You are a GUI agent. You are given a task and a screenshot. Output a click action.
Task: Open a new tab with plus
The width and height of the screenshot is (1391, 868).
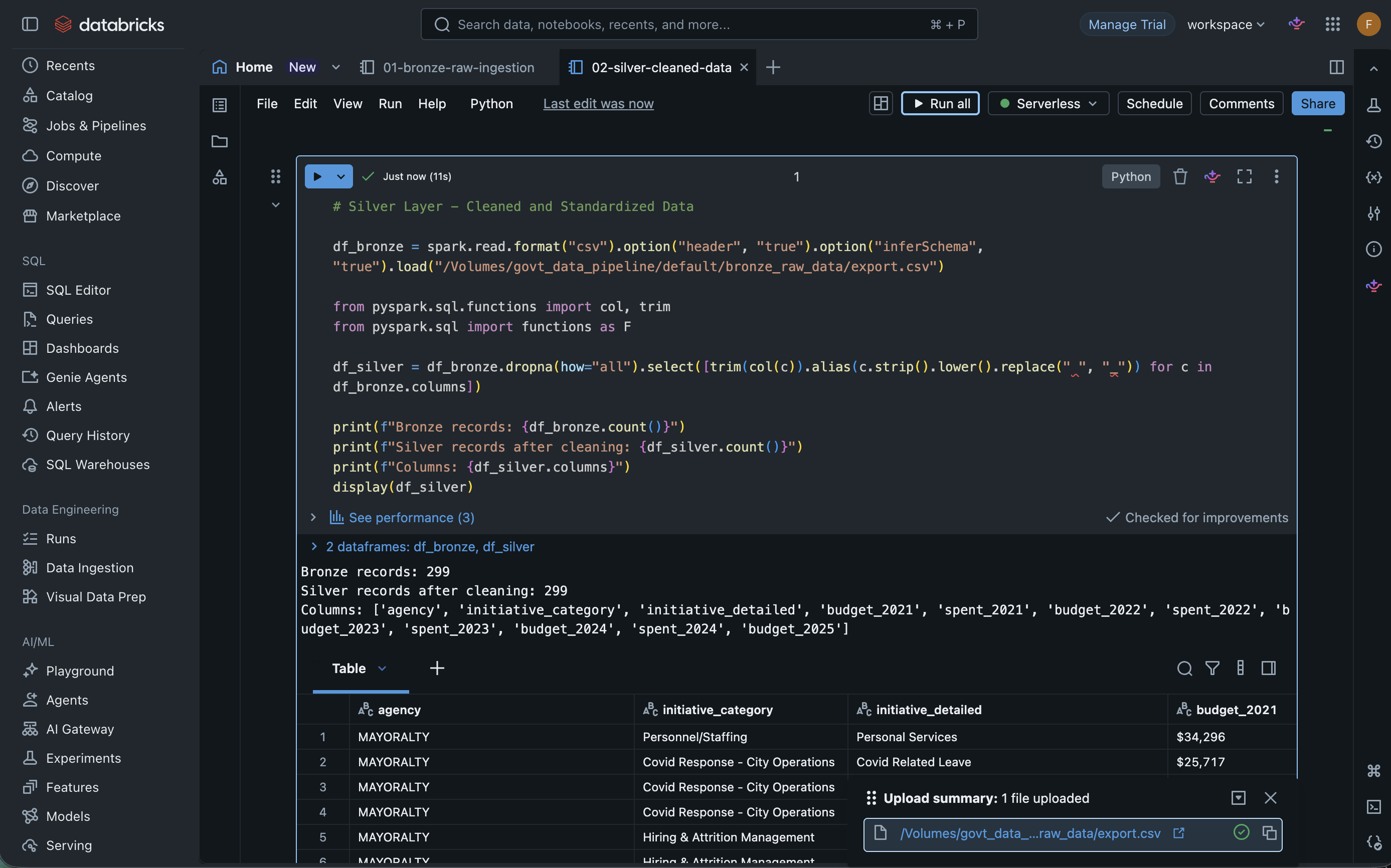click(773, 67)
